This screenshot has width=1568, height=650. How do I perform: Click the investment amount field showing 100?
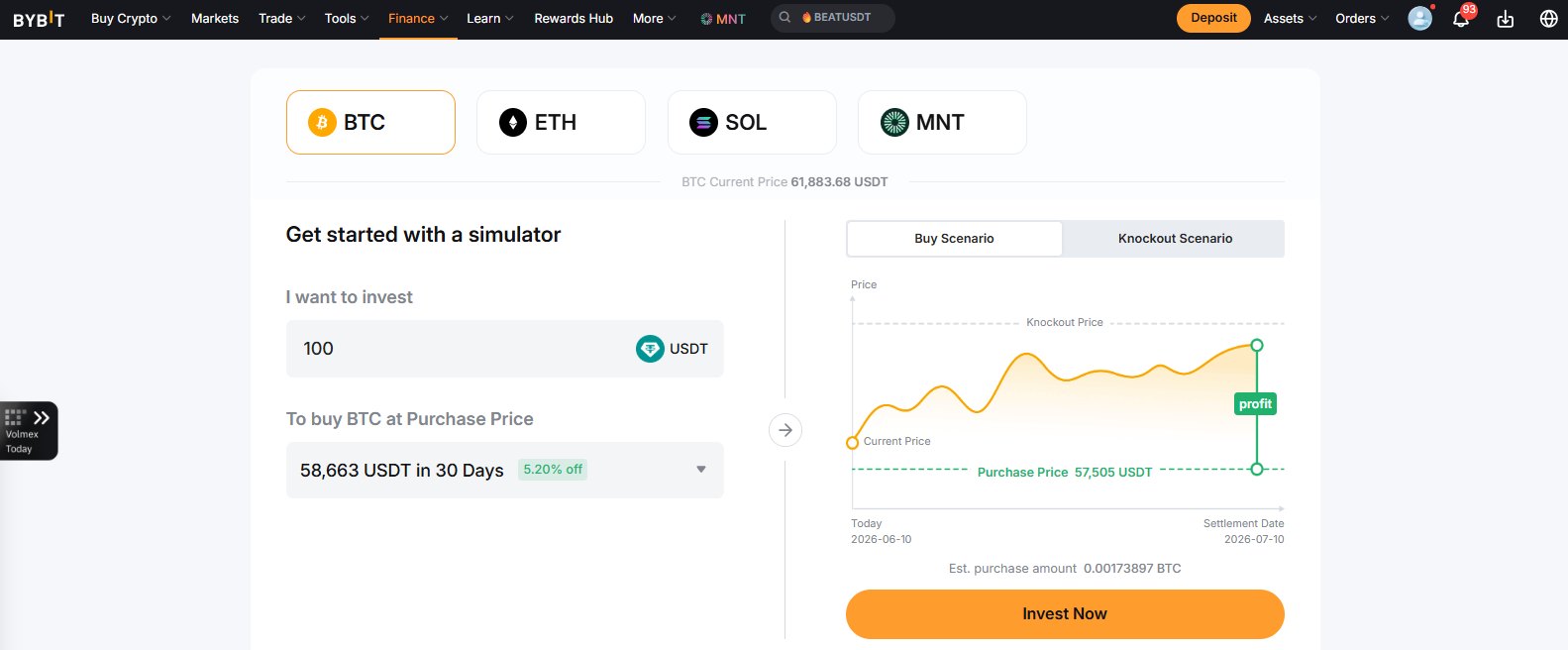(504, 349)
